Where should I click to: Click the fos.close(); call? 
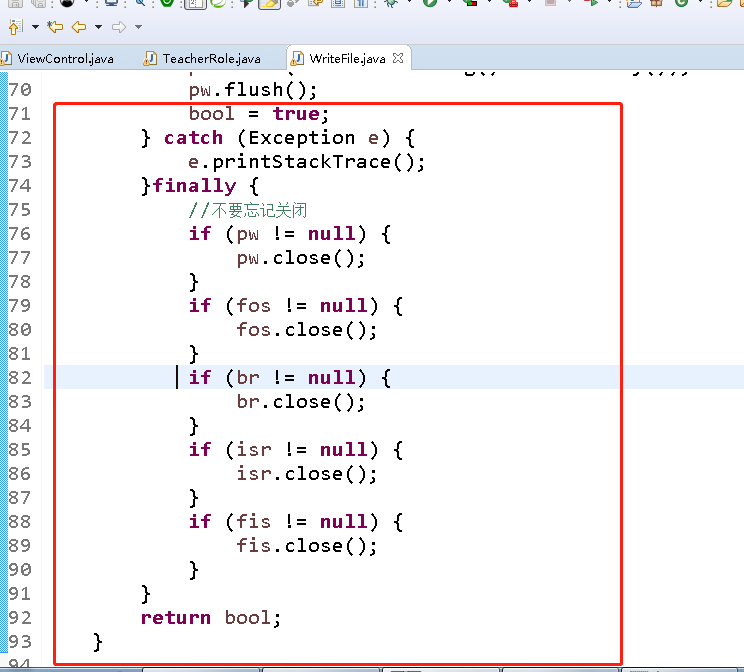[x=307, y=330]
